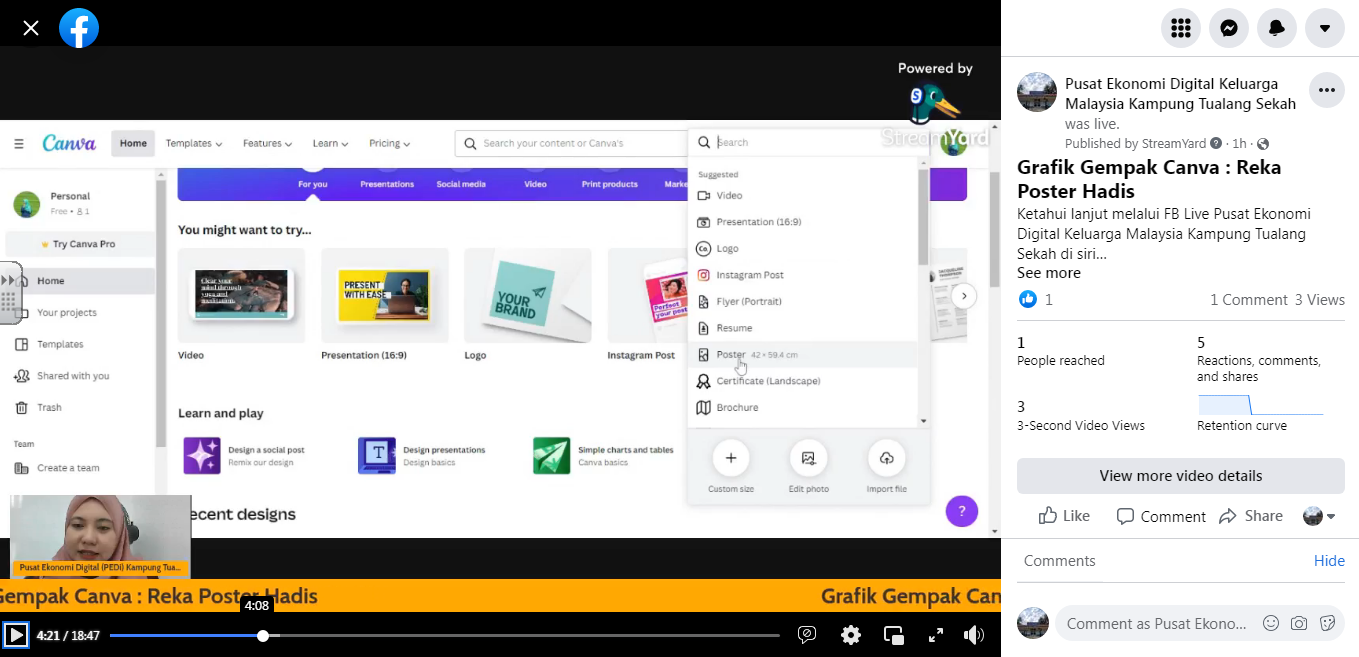Open the Video design thumbnail

(x=241, y=295)
